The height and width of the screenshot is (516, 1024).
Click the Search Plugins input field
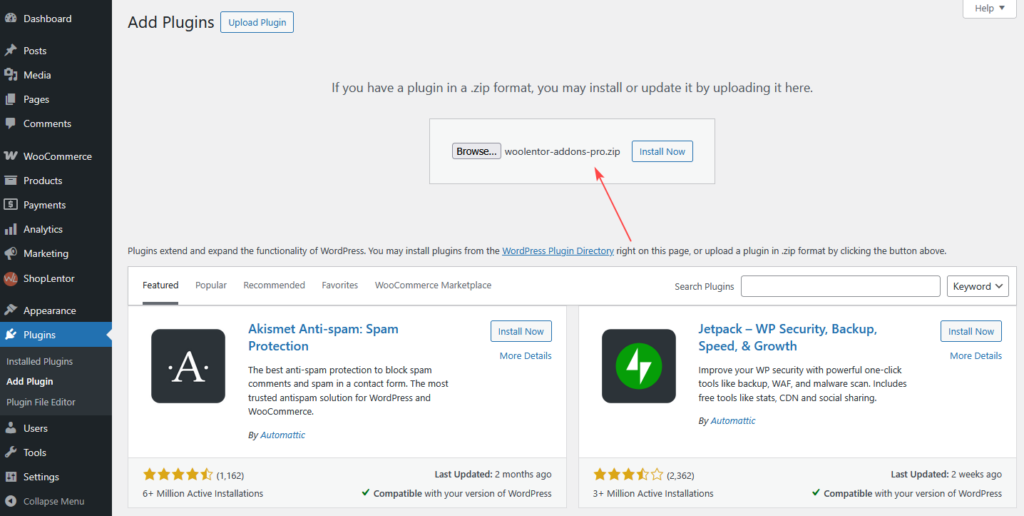click(x=840, y=286)
